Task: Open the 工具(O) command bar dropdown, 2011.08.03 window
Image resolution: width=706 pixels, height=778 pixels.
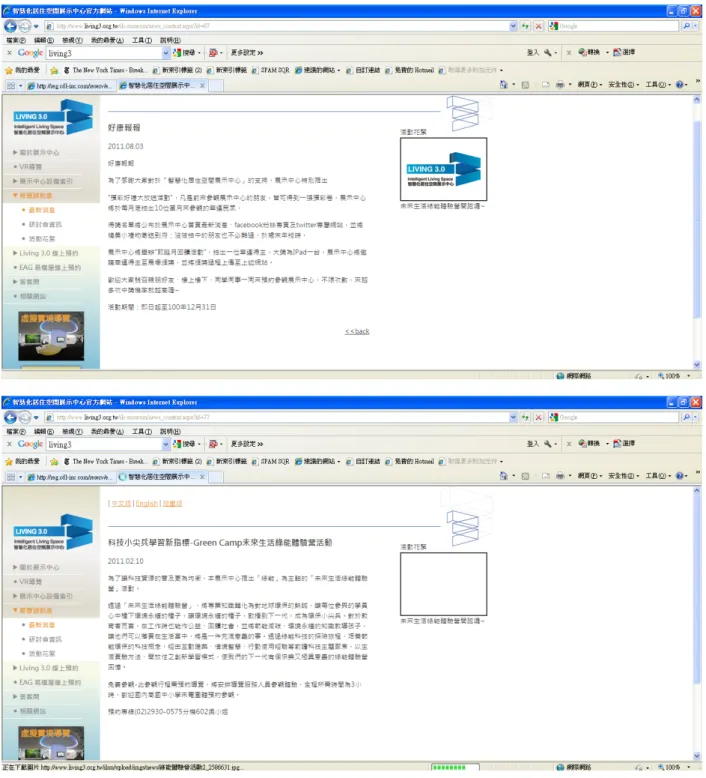Action: click(658, 85)
